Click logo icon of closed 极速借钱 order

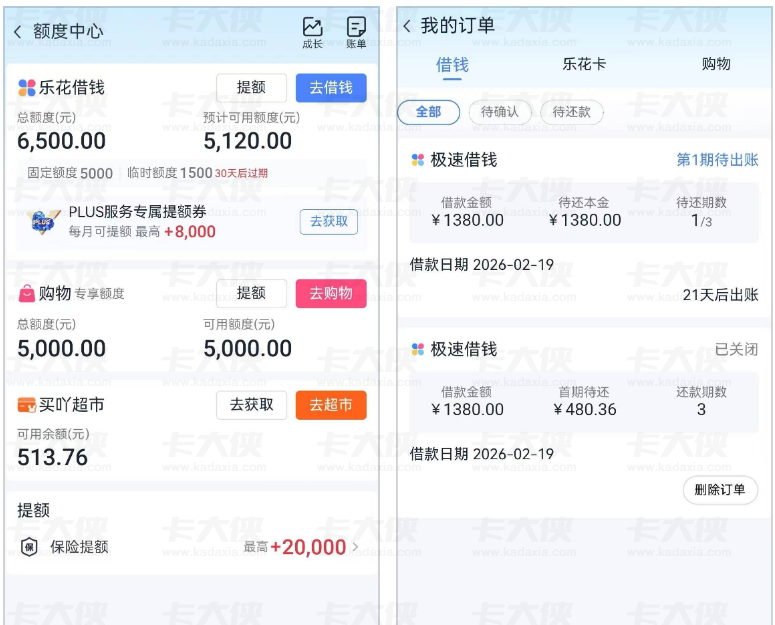[418, 349]
